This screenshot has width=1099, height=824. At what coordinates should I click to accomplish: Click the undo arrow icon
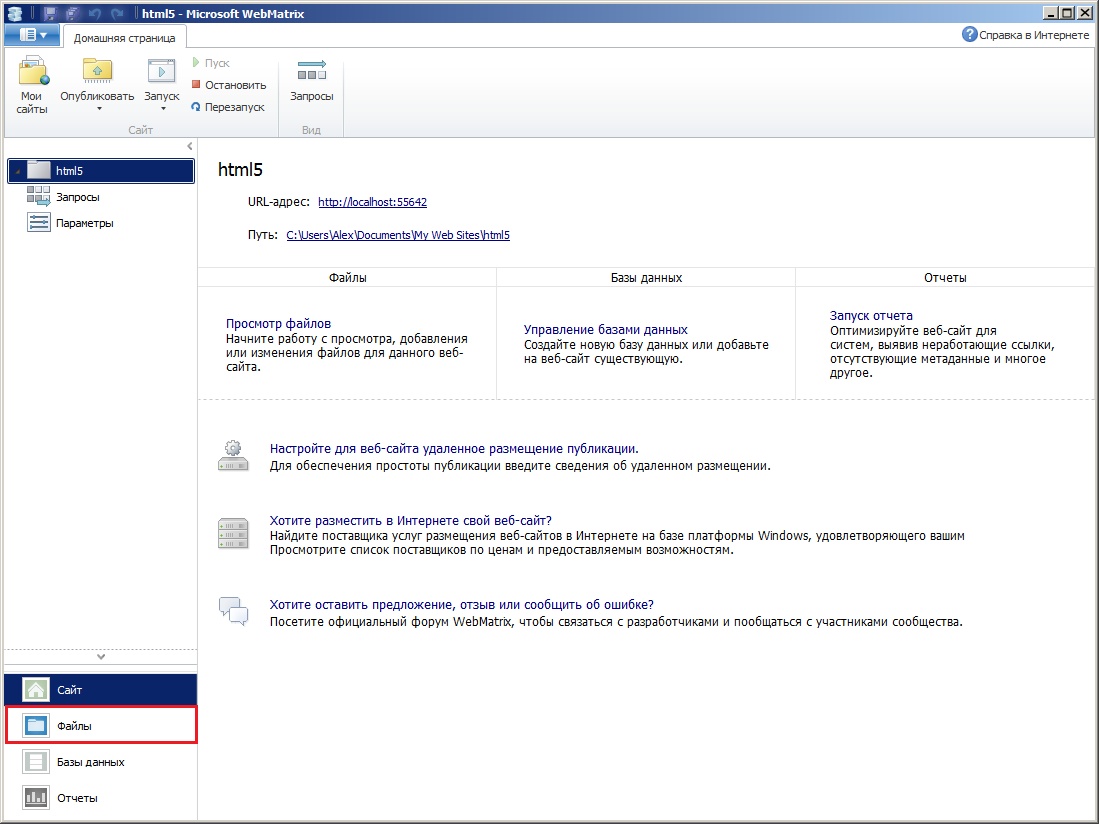tap(95, 13)
